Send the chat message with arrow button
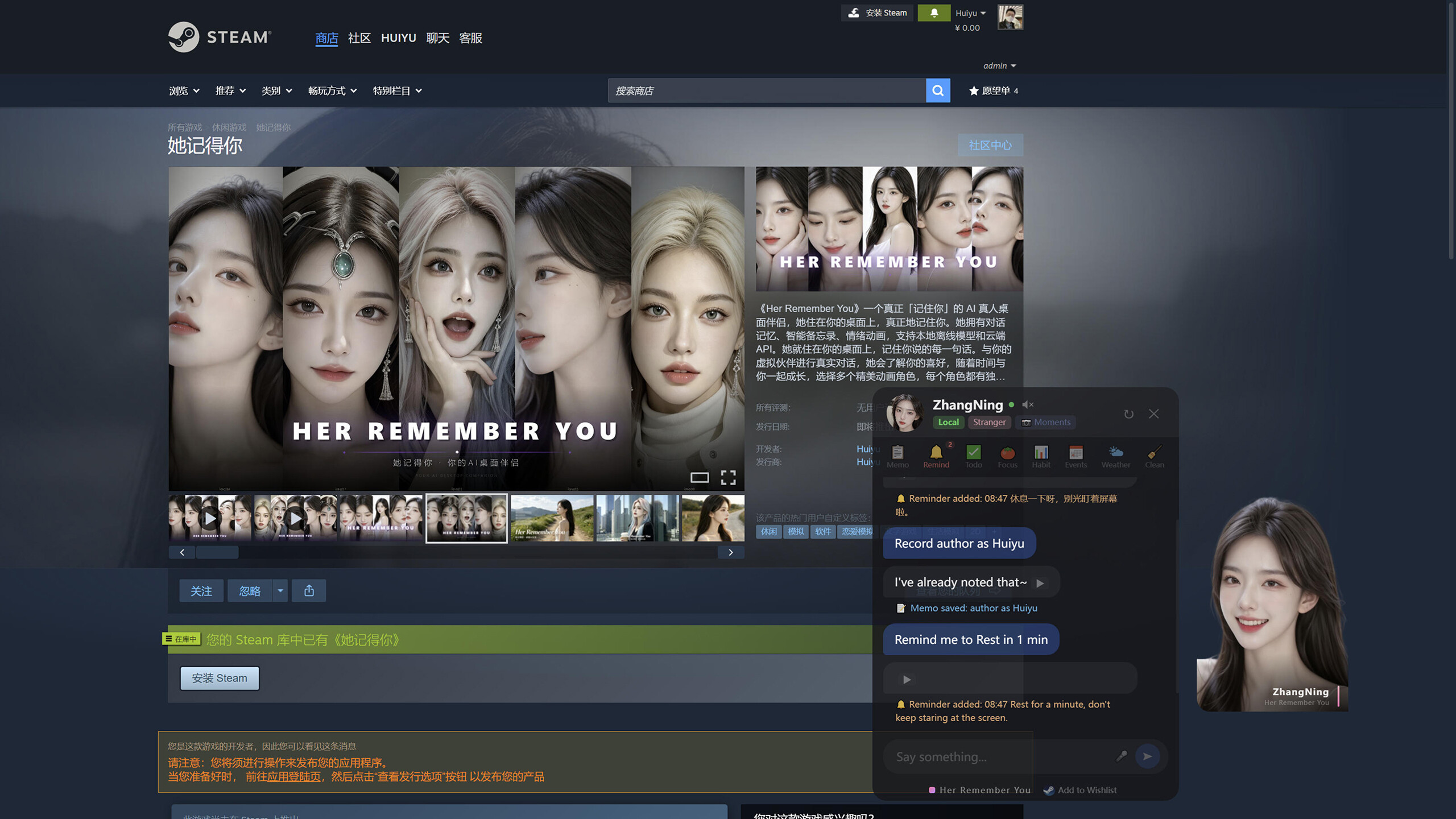The width and height of the screenshot is (1456, 819). tap(1147, 756)
